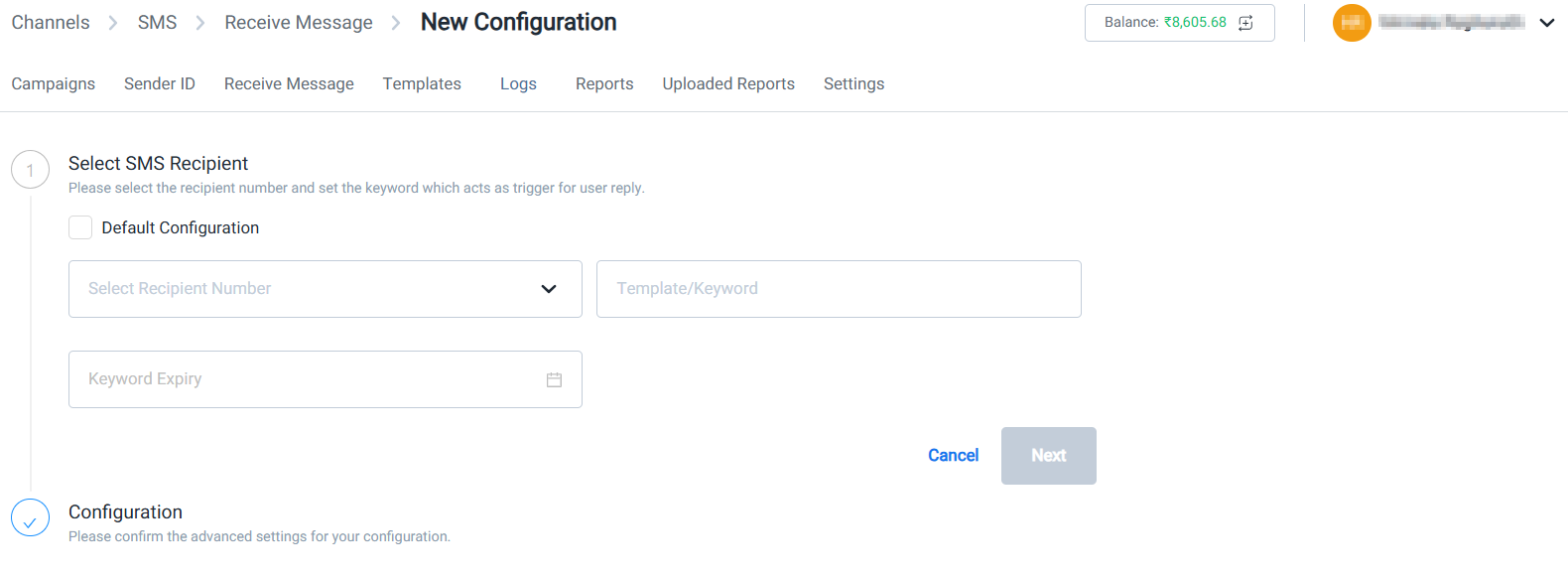Click the orange user avatar icon
1568x580 pixels.
coord(1352,23)
